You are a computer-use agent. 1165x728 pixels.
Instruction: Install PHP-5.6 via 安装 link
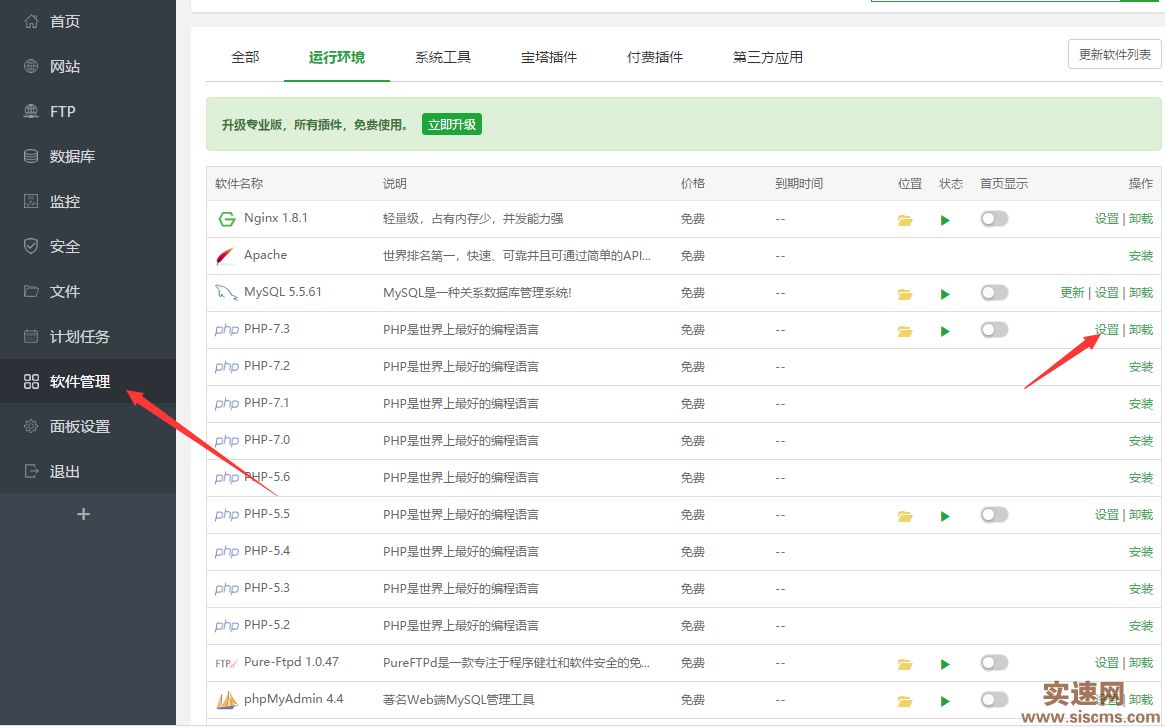pyautogui.click(x=1141, y=478)
